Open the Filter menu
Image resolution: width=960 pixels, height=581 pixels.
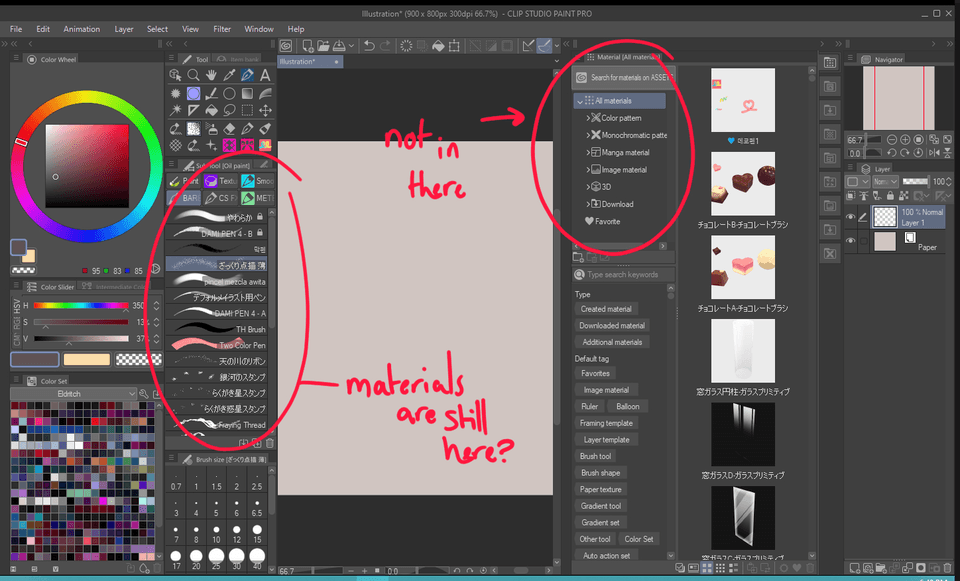point(222,29)
